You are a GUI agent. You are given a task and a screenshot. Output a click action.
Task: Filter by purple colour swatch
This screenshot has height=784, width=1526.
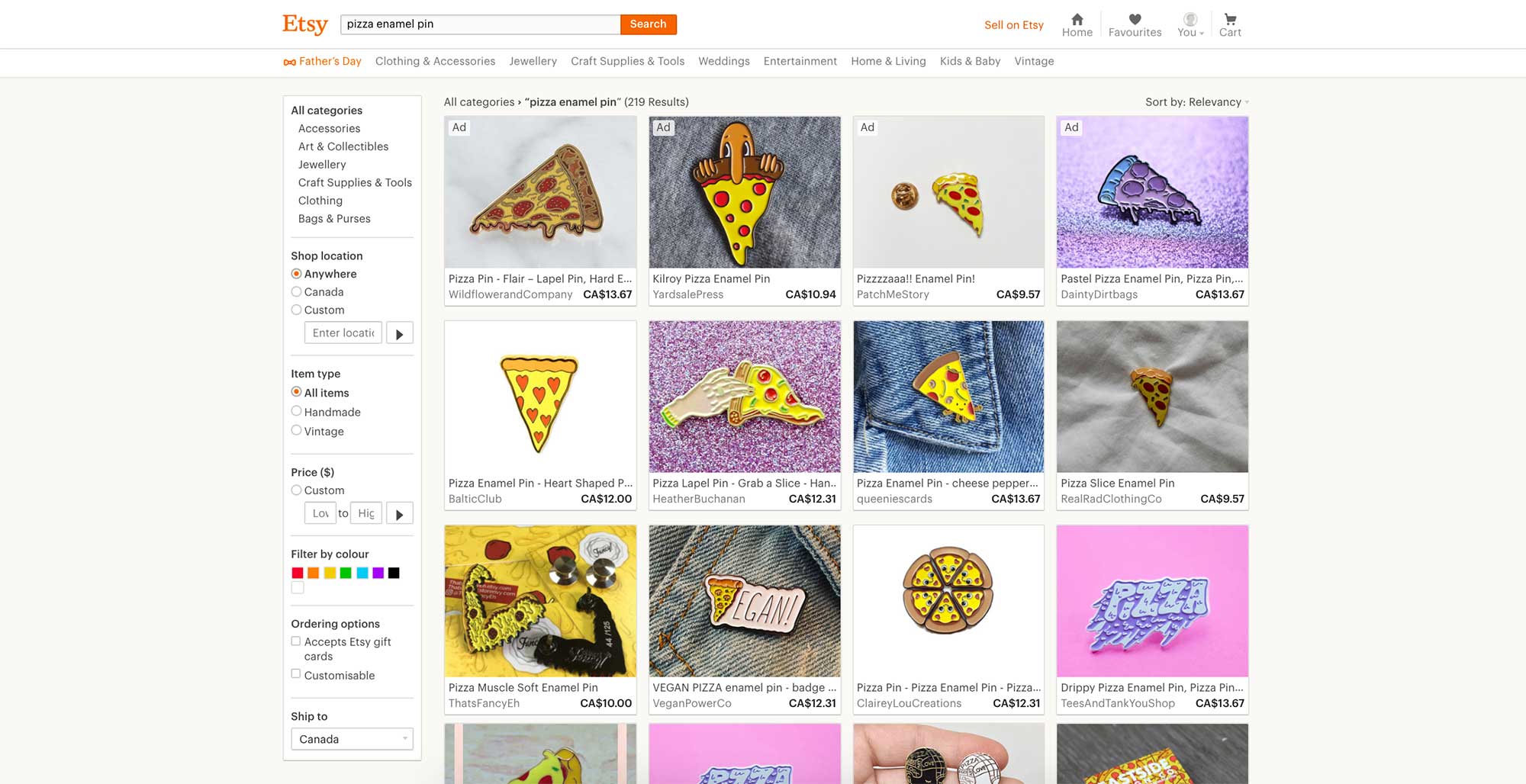(x=378, y=573)
